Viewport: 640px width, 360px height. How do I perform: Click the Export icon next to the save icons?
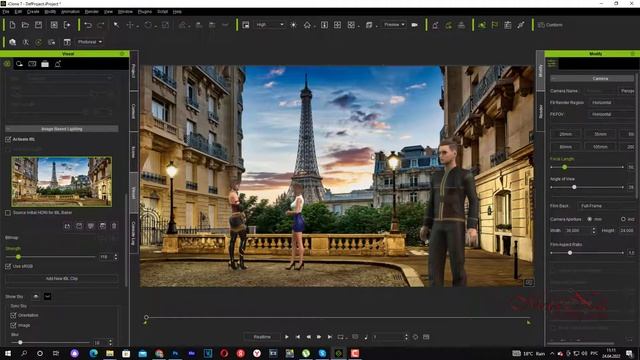pos(67,25)
